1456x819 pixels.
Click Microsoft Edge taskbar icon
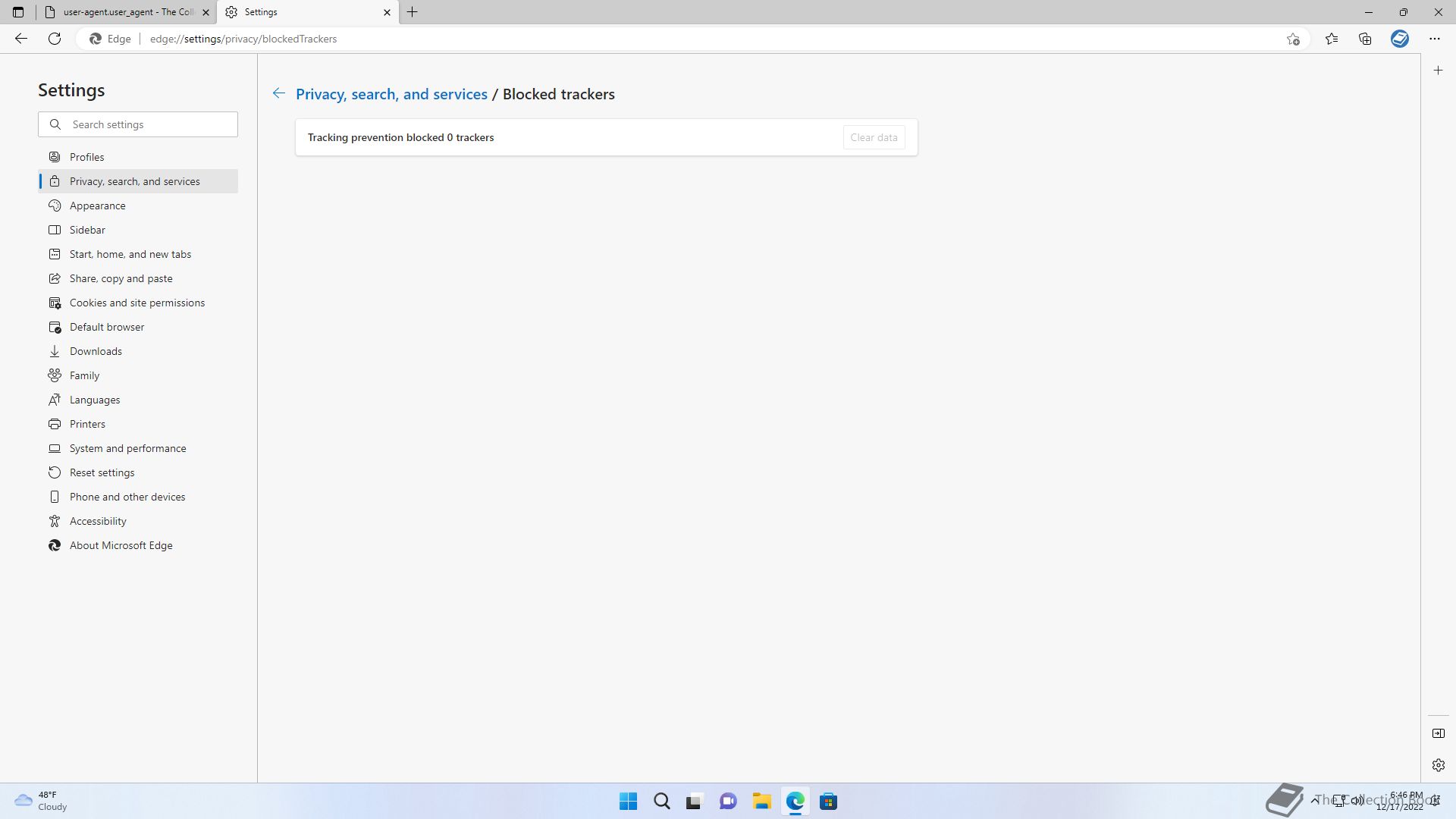tap(795, 801)
